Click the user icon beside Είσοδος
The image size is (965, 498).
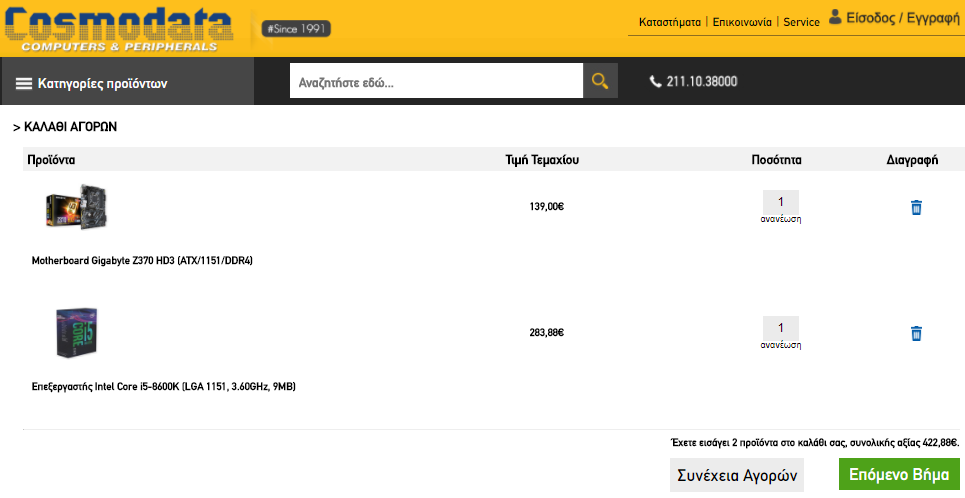coord(835,17)
